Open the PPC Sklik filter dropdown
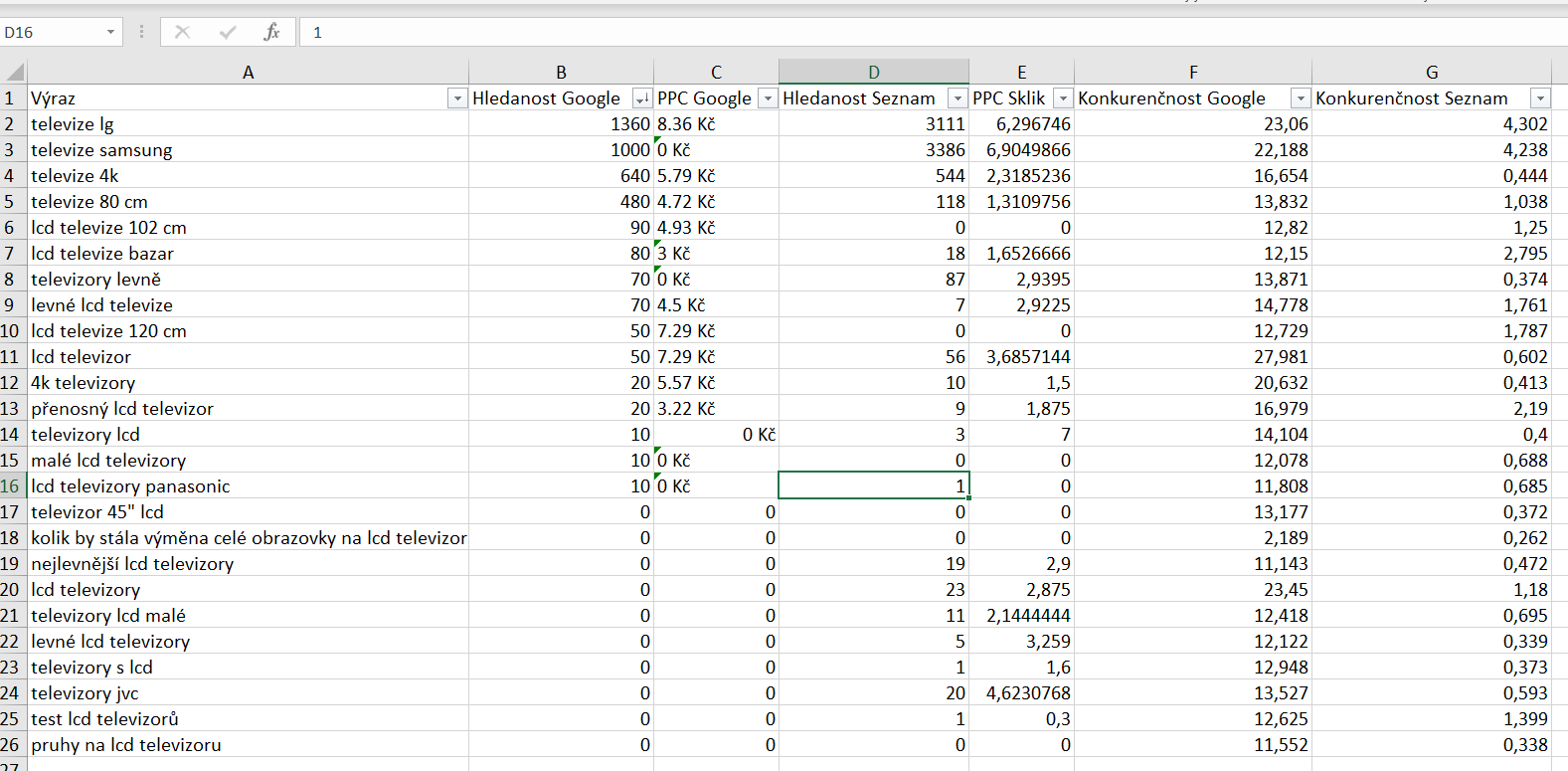This screenshot has width=1568, height=771. (1063, 98)
